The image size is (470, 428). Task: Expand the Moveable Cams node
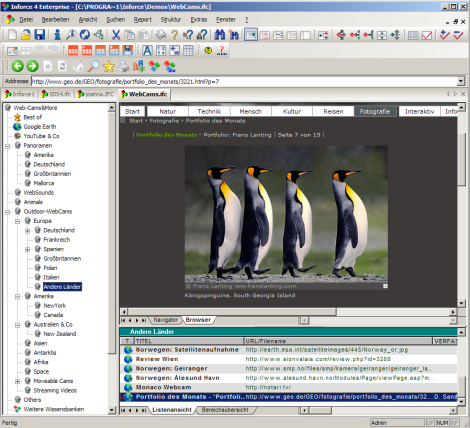pos(18,381)
